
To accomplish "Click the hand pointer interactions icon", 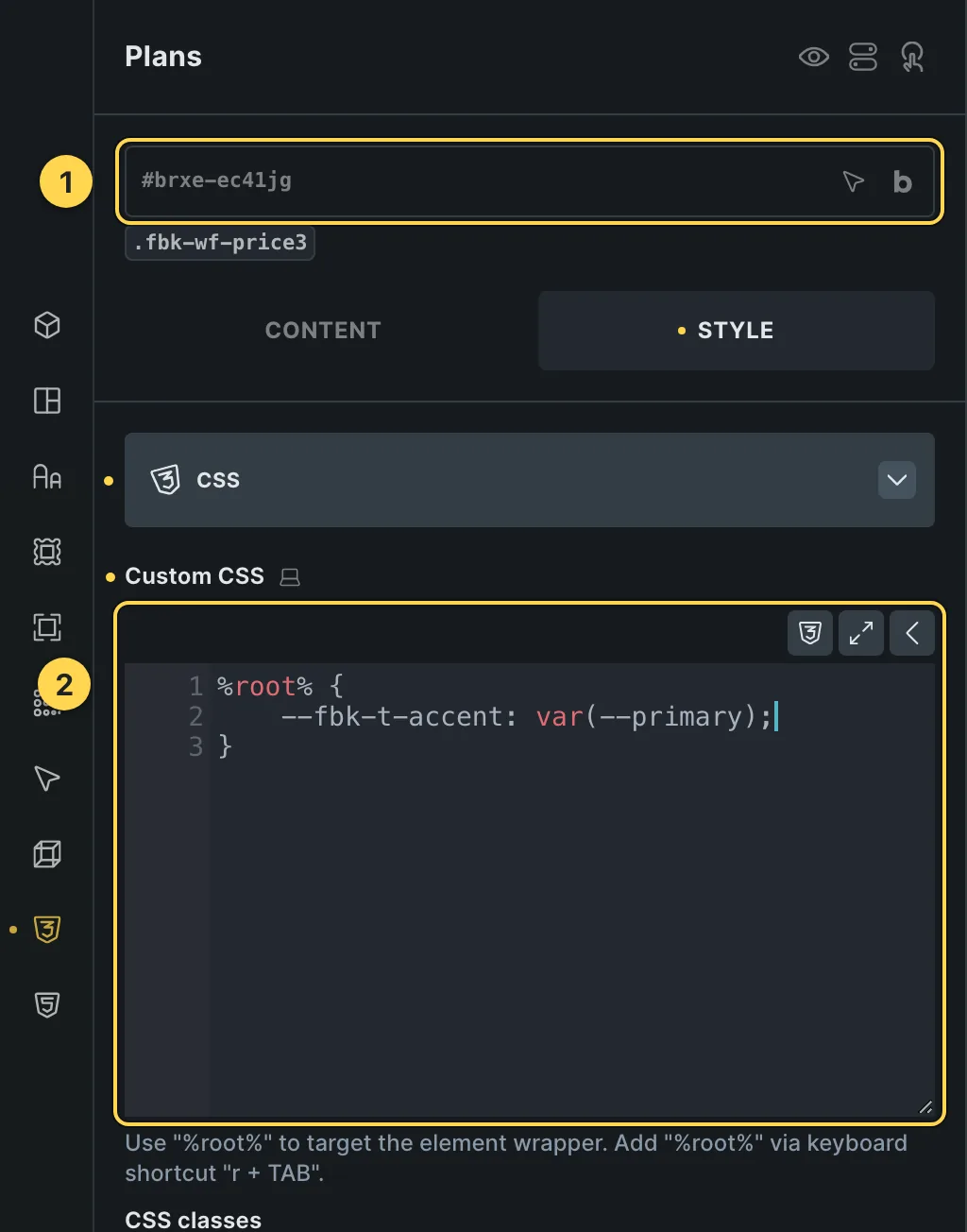I will [x=912, y=57].
